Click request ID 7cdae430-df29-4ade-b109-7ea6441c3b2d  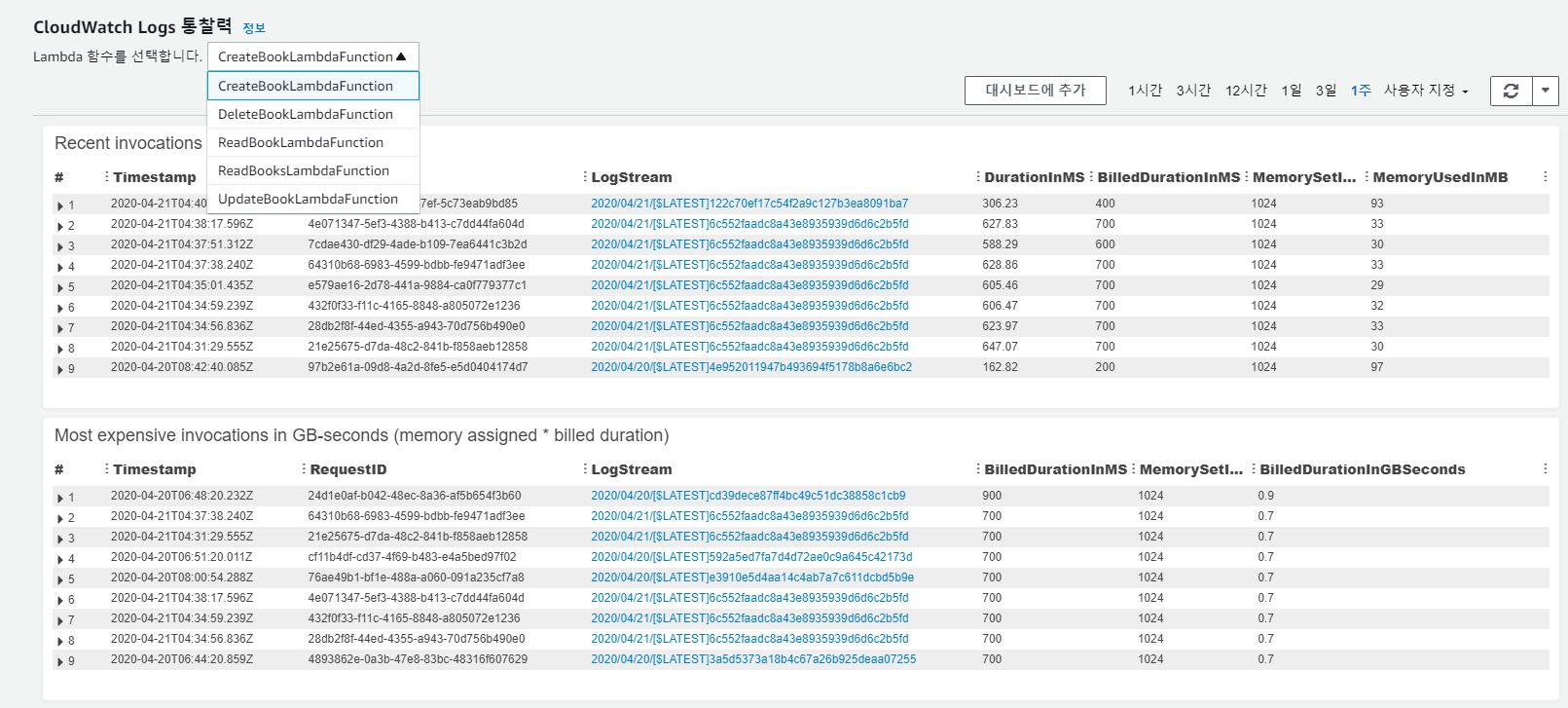(418, 244)
